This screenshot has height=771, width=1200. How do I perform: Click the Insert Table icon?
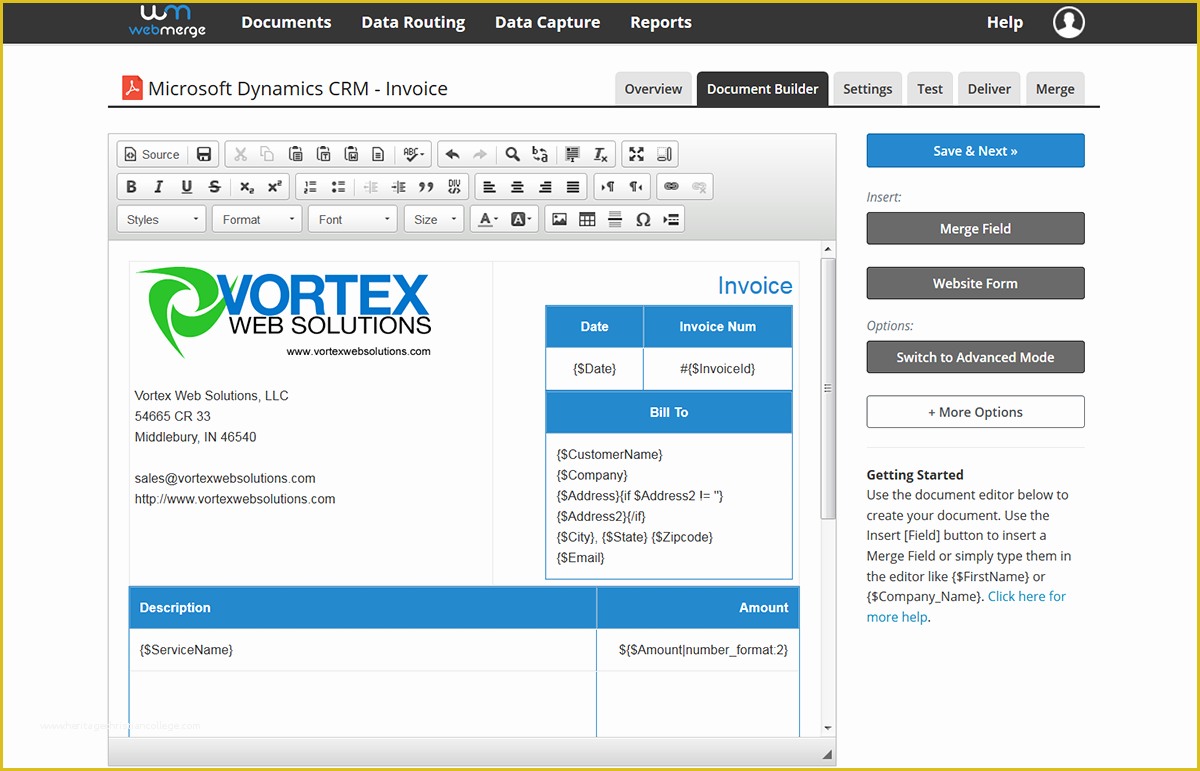(587, 220)
